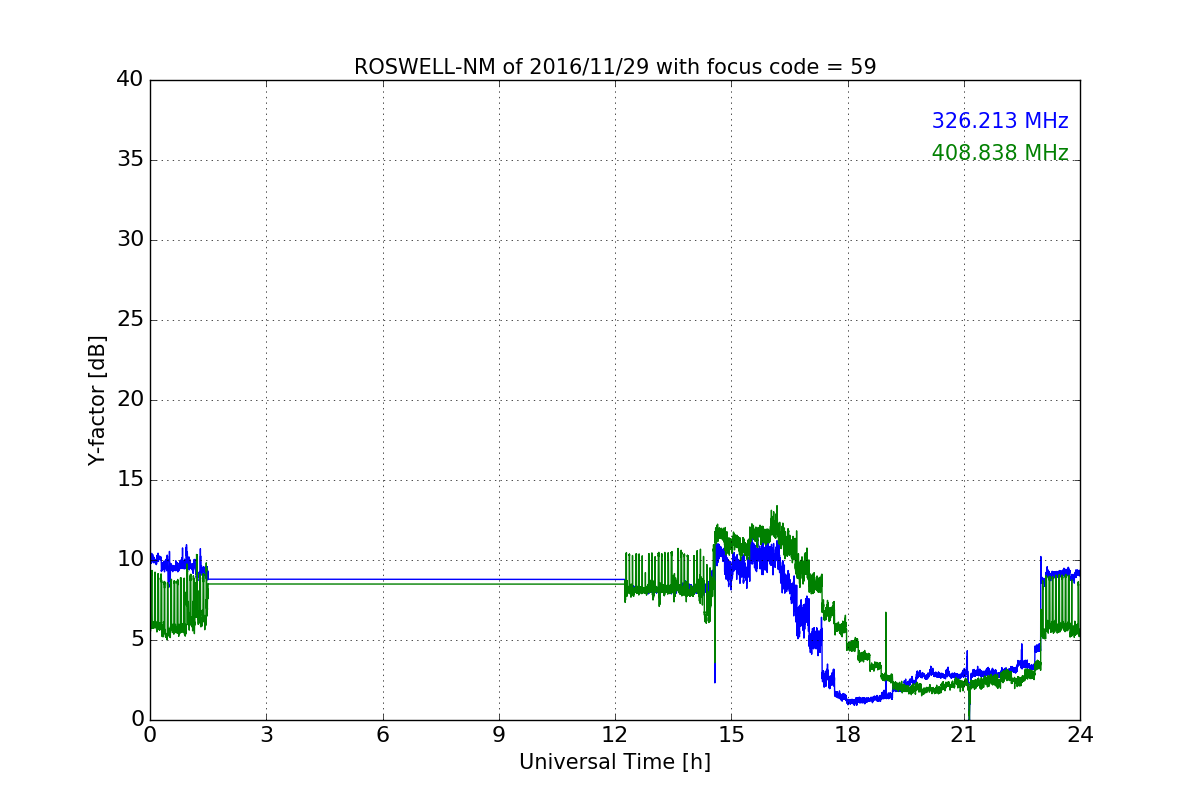The image size is (1200, 800).
Task: Click the y-axis tick label '30'
Action: [x=130, y=240]
